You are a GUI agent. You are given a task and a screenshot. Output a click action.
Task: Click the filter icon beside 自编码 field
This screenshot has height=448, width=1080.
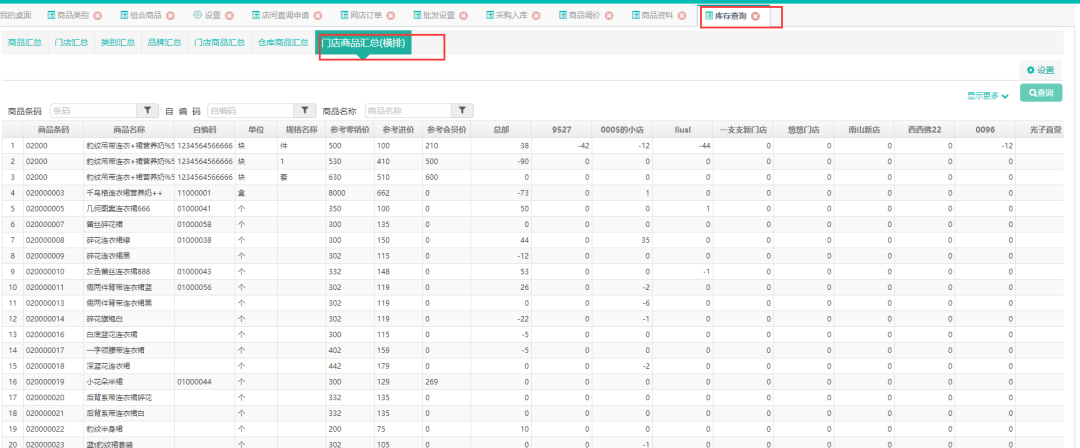click(x=304, y=110)
